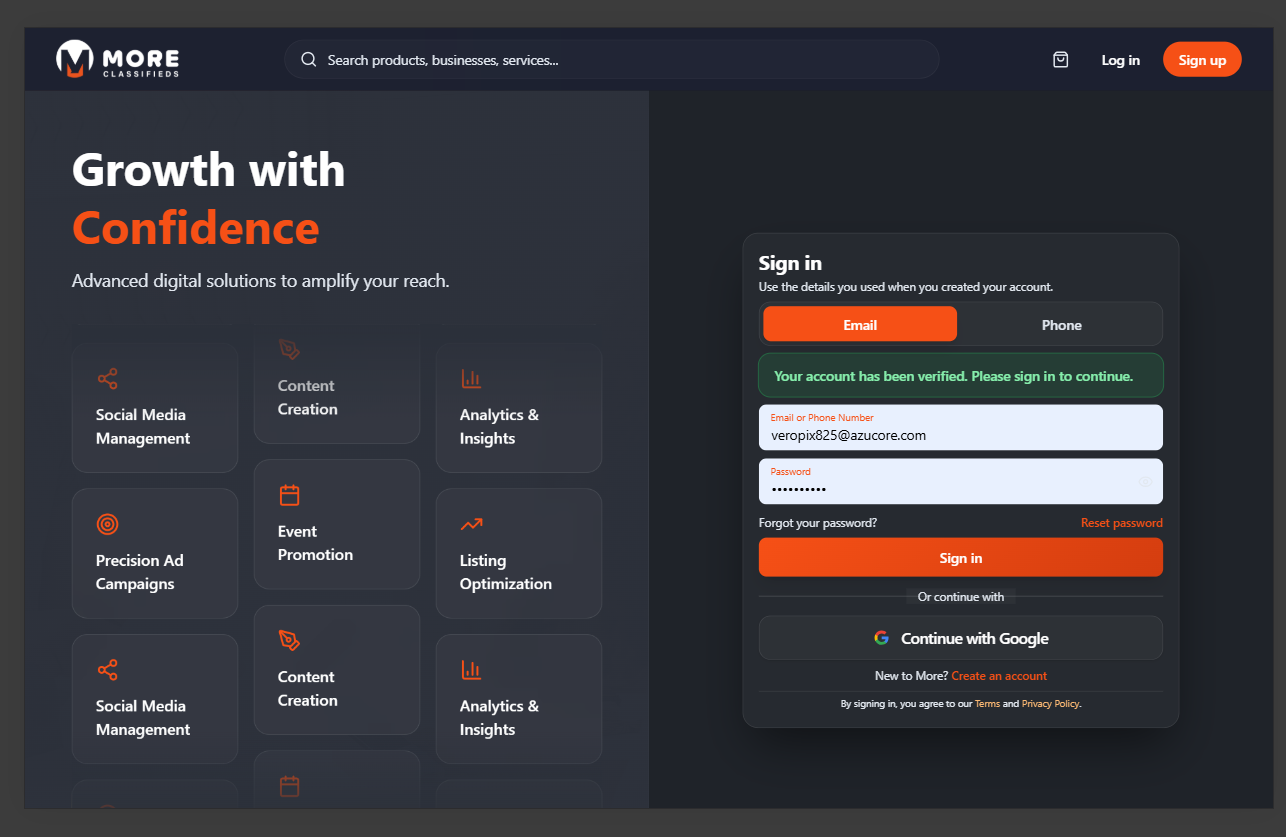Open the Create an account link
Screen dimensions: 1286x837
[x=999, y=676]
